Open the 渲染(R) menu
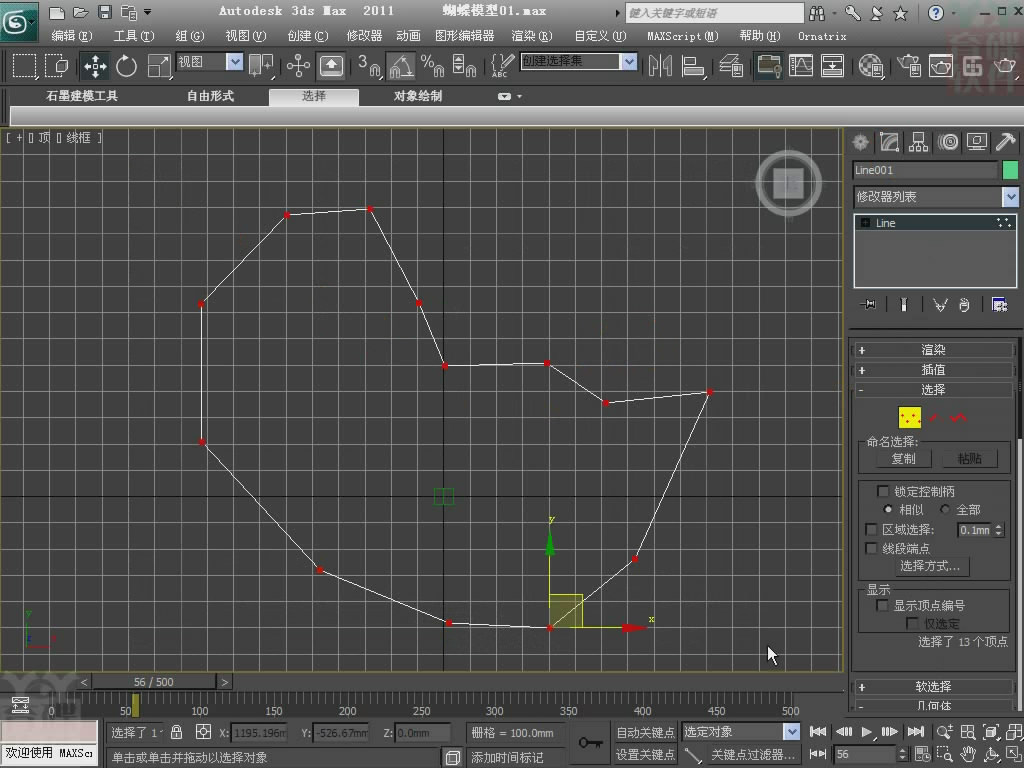1024x768 pixels. click(x=532, y=36)
